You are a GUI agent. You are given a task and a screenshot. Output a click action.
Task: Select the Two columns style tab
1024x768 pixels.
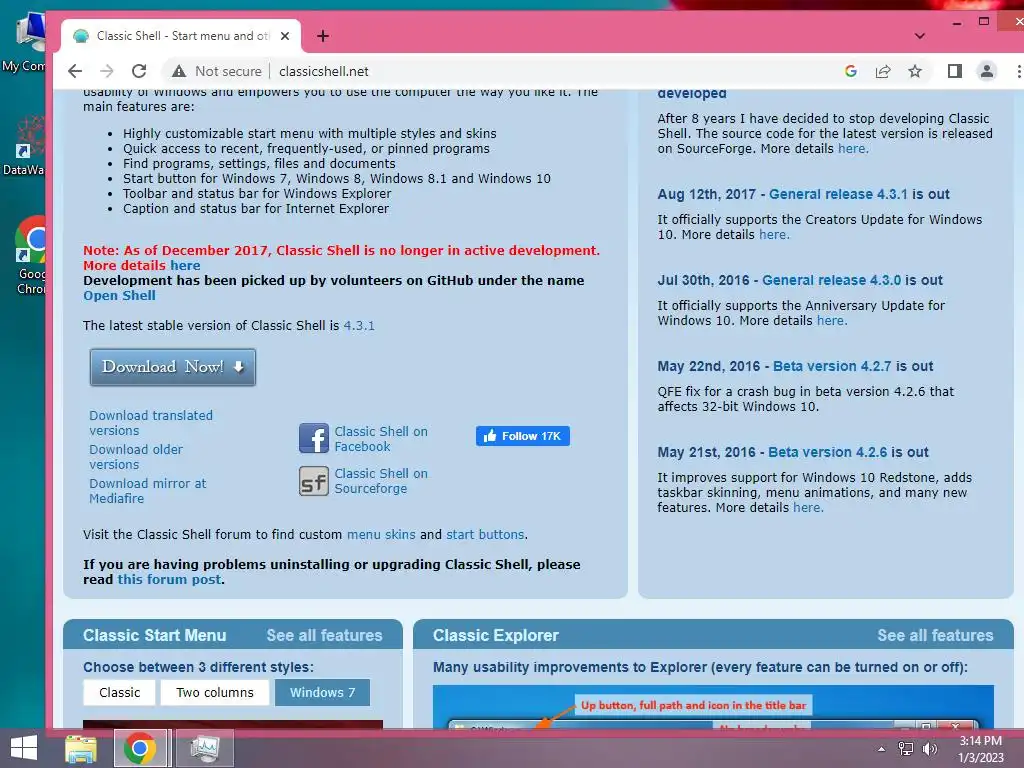[x=215, y=692]
